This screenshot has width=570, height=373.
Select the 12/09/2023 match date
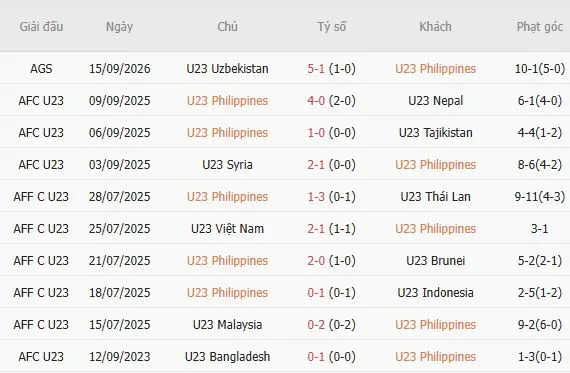[119, 356]
